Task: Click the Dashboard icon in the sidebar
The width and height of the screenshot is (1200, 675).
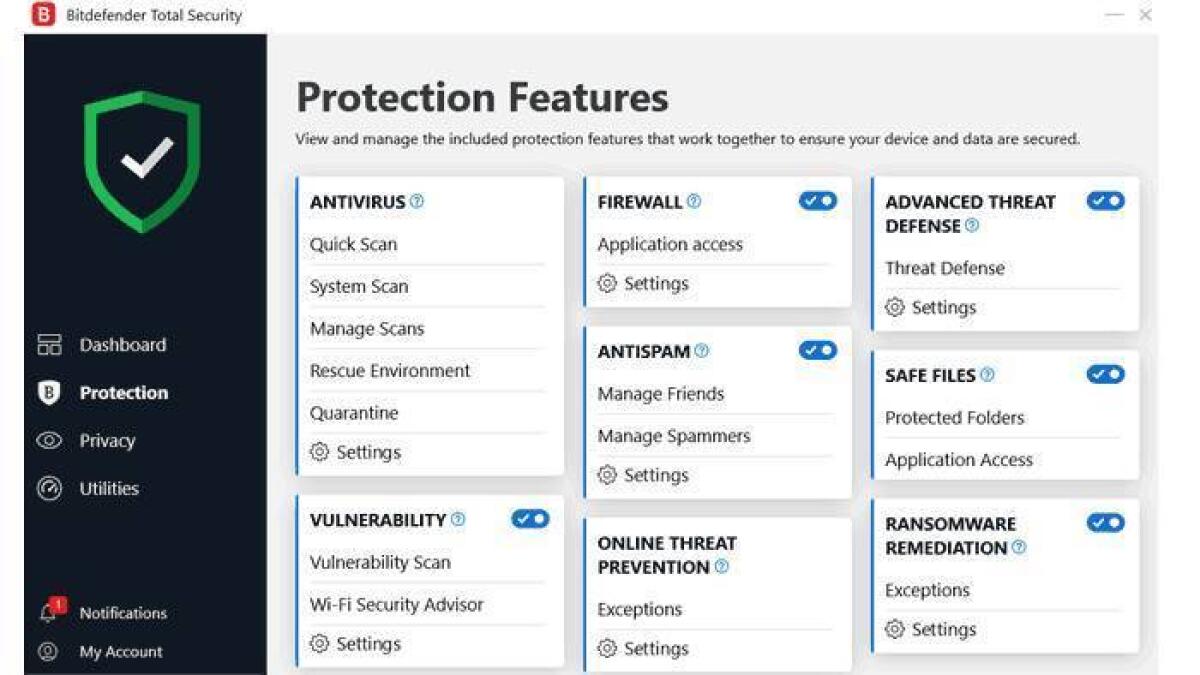Action: [x=51, y=344]
